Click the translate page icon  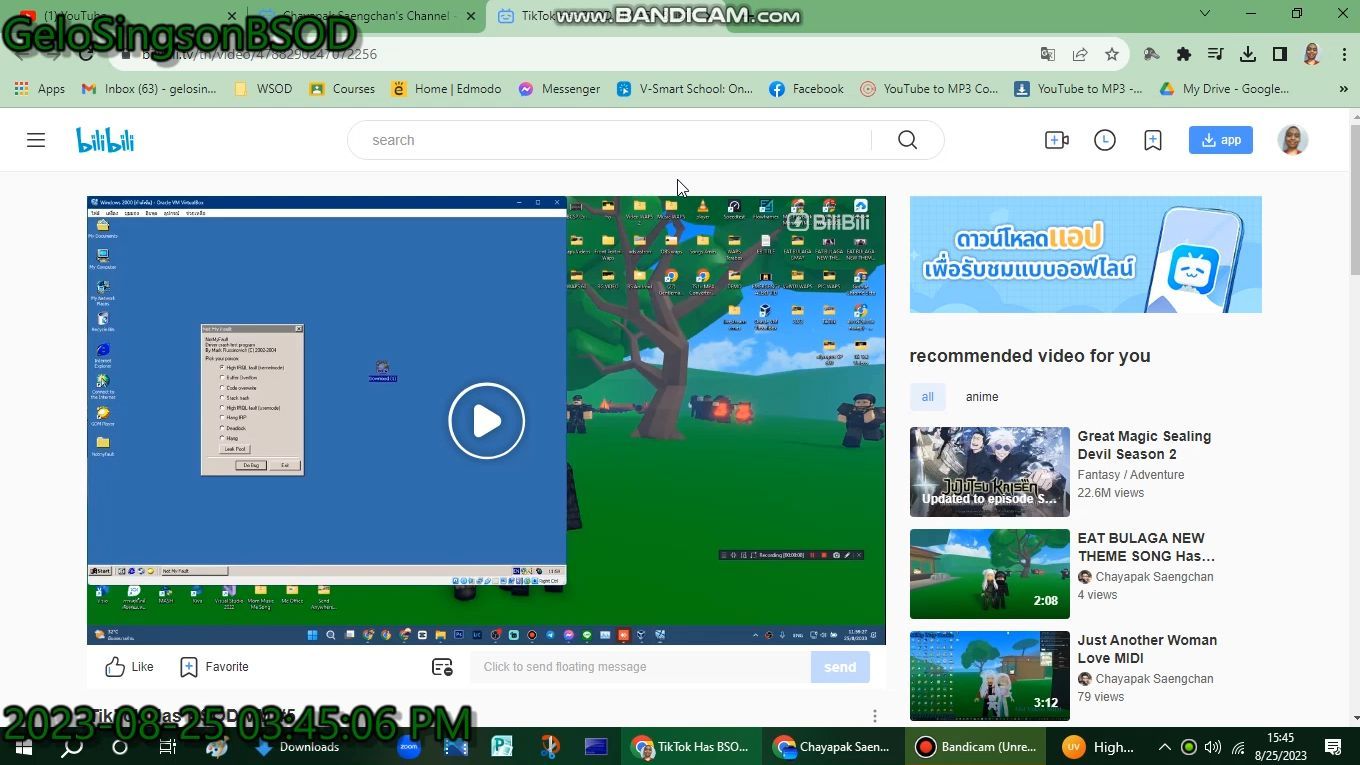(1047, 54)
